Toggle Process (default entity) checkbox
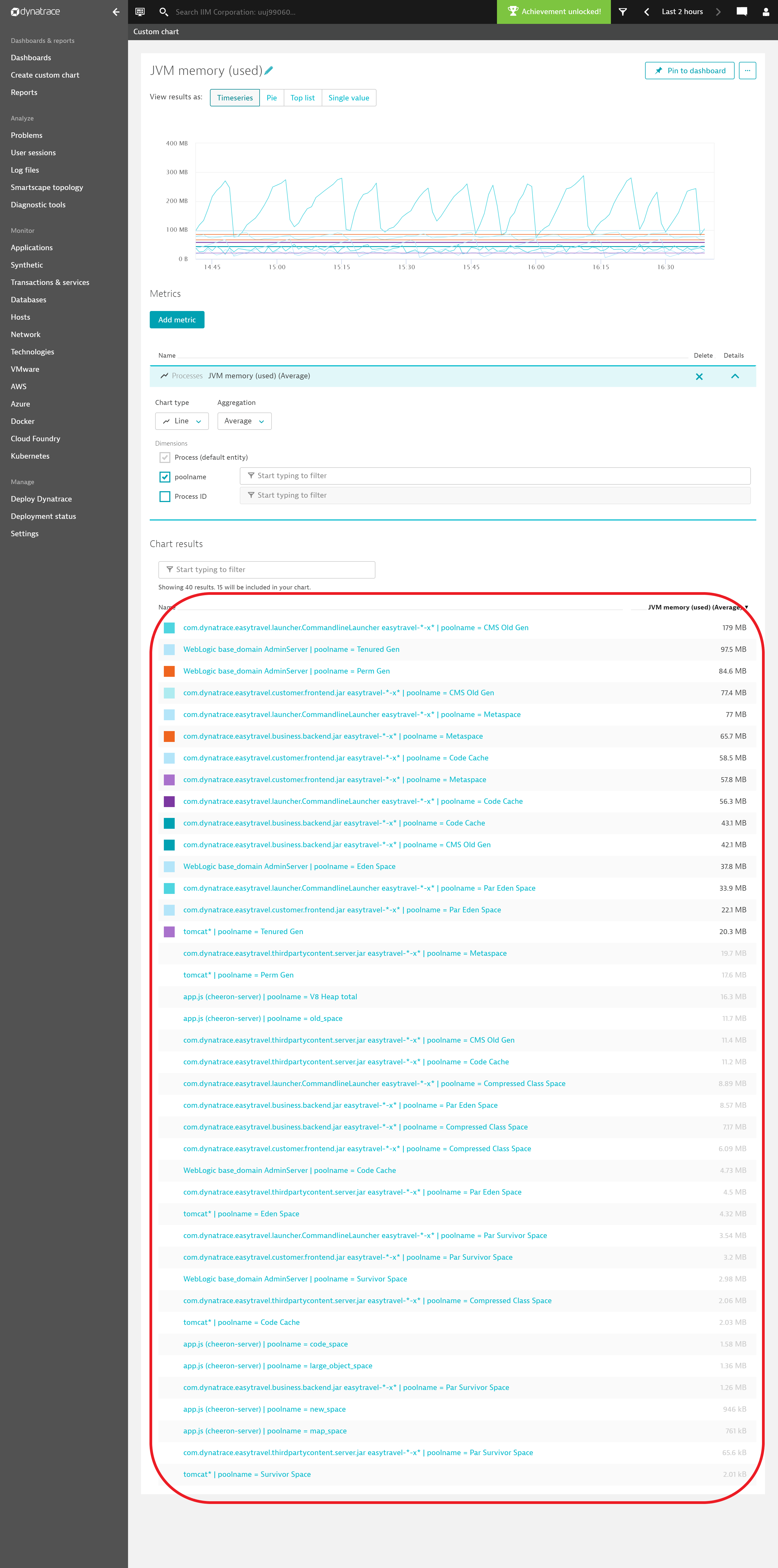778x1568 pixels. pos(165,457)
